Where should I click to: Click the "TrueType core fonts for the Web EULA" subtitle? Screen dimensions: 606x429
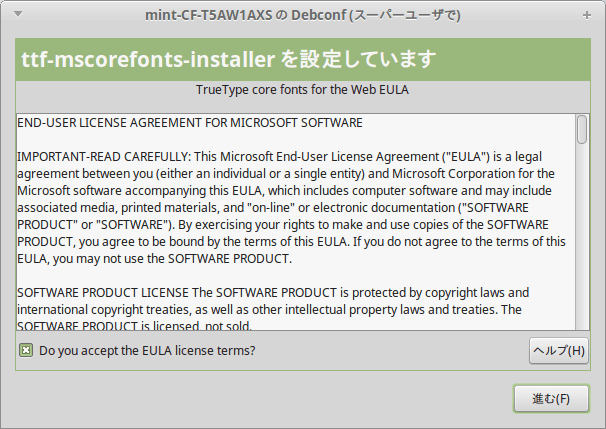[x=302, y=90]
